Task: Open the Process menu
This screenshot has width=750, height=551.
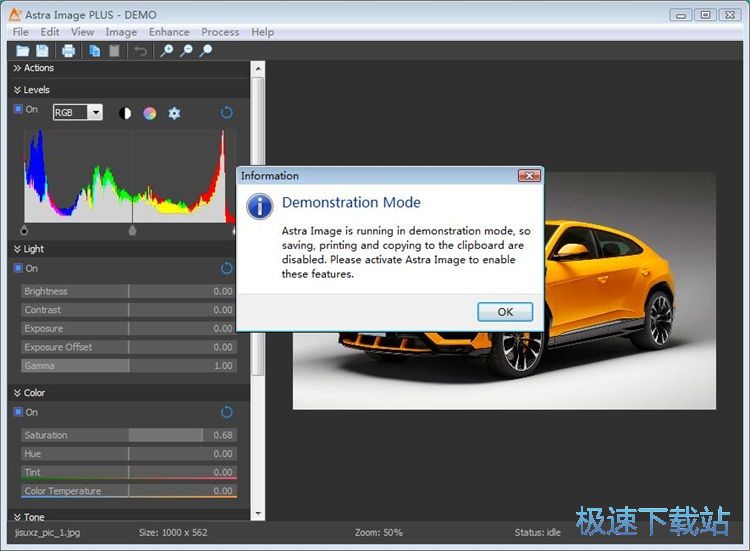Action: (x=220, y=32)
